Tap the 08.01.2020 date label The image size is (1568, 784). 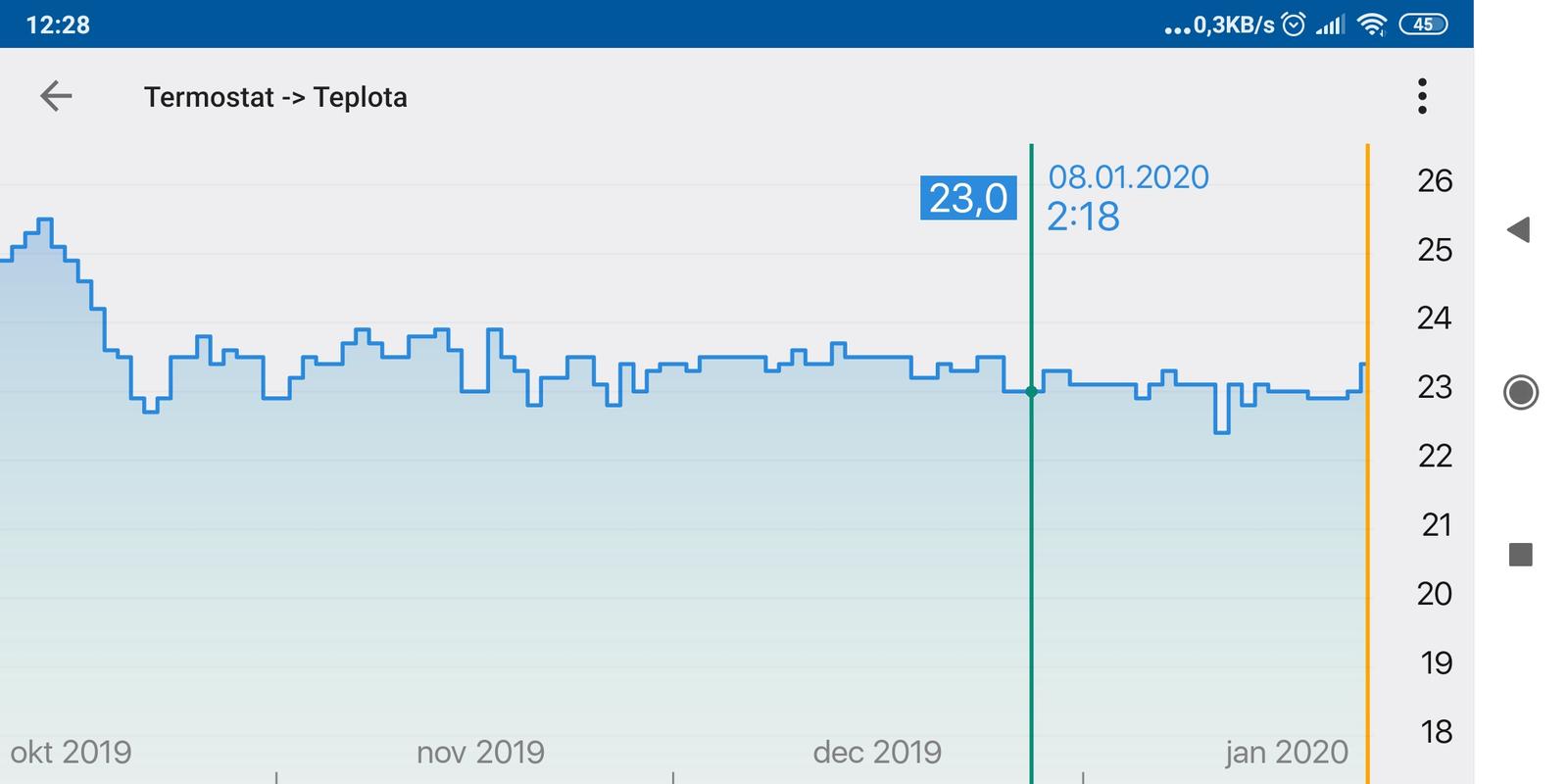(1128, 177)
